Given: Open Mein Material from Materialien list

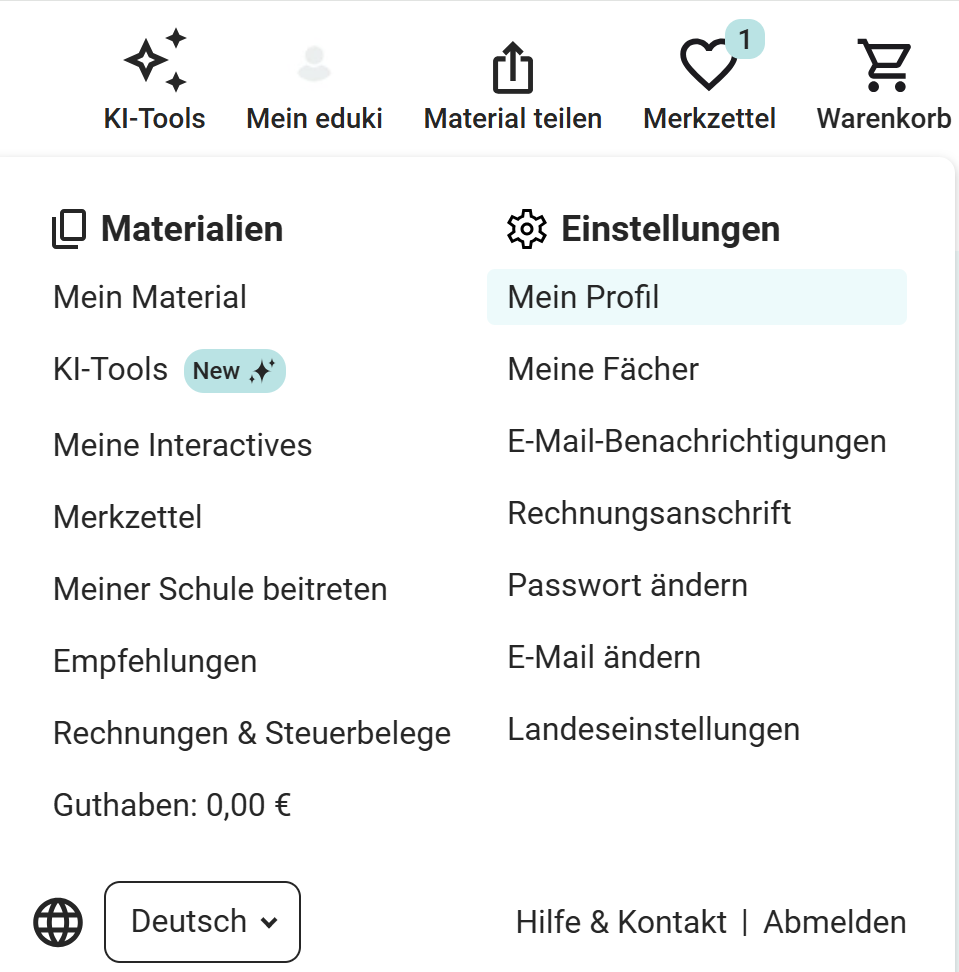Looking at the screenshot, I should click(150, 297).
